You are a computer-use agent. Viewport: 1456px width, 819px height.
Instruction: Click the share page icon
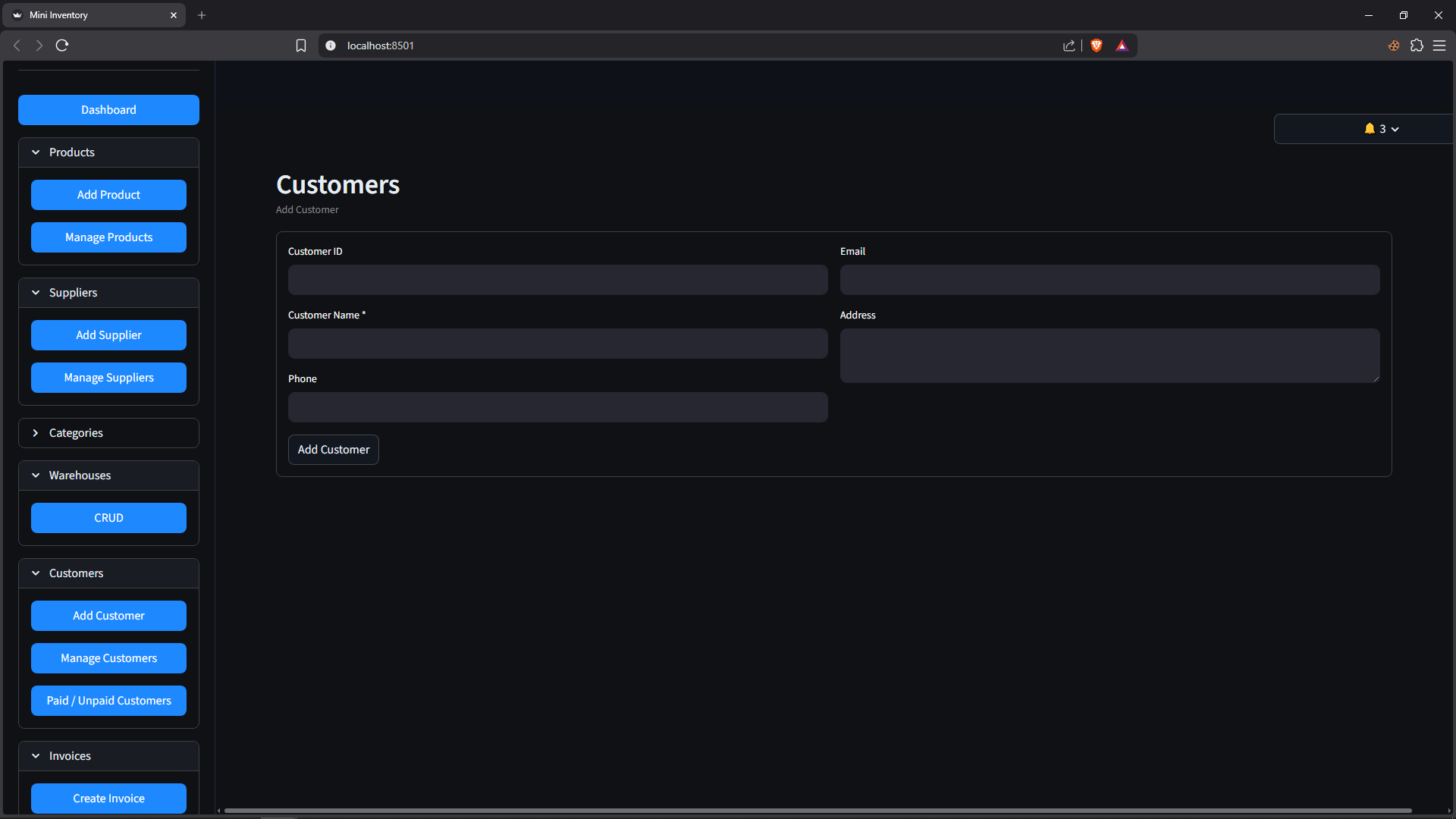1068,45
